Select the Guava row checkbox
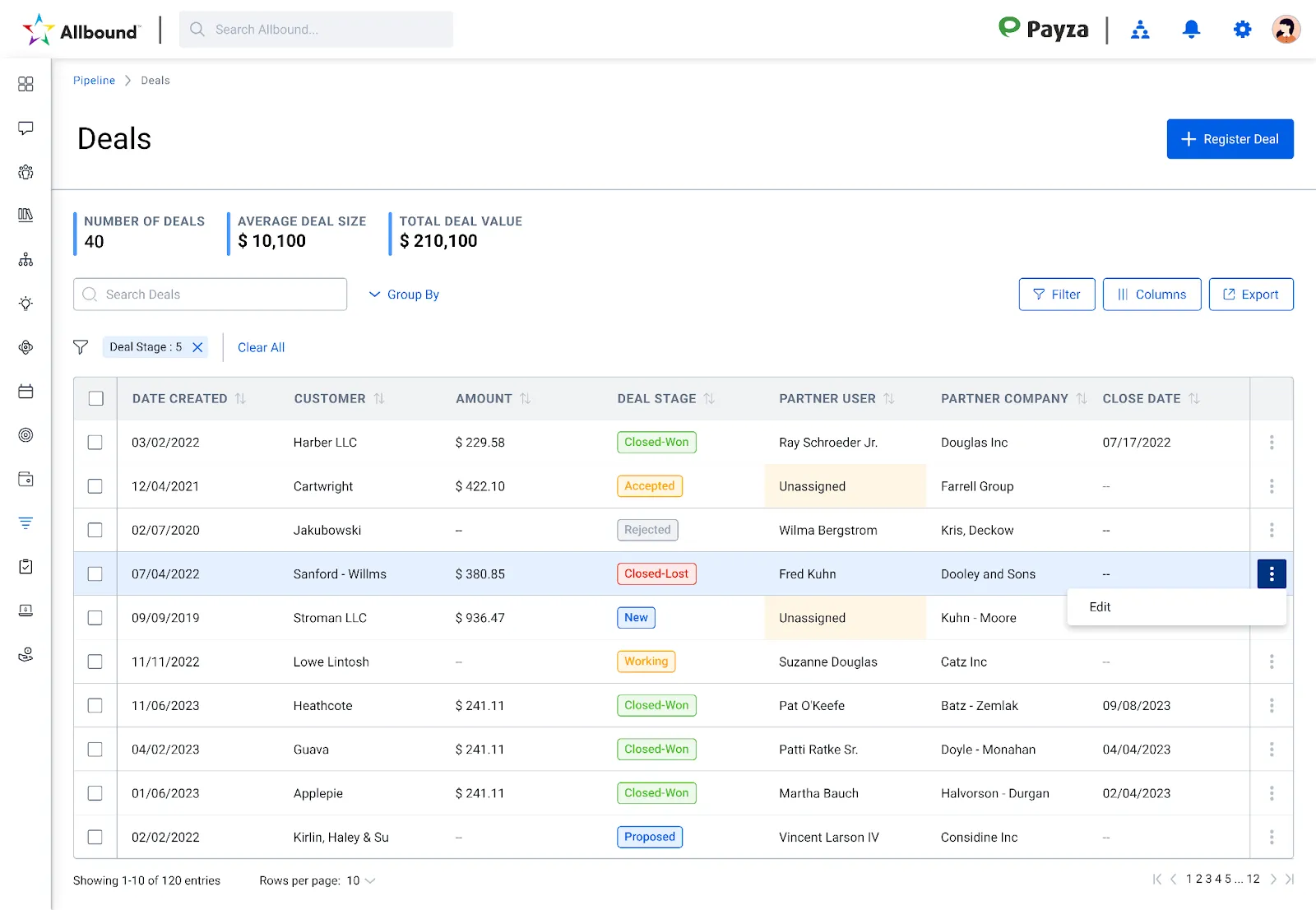This screenshot has height=910, width=1316. (x=95, y=750)
